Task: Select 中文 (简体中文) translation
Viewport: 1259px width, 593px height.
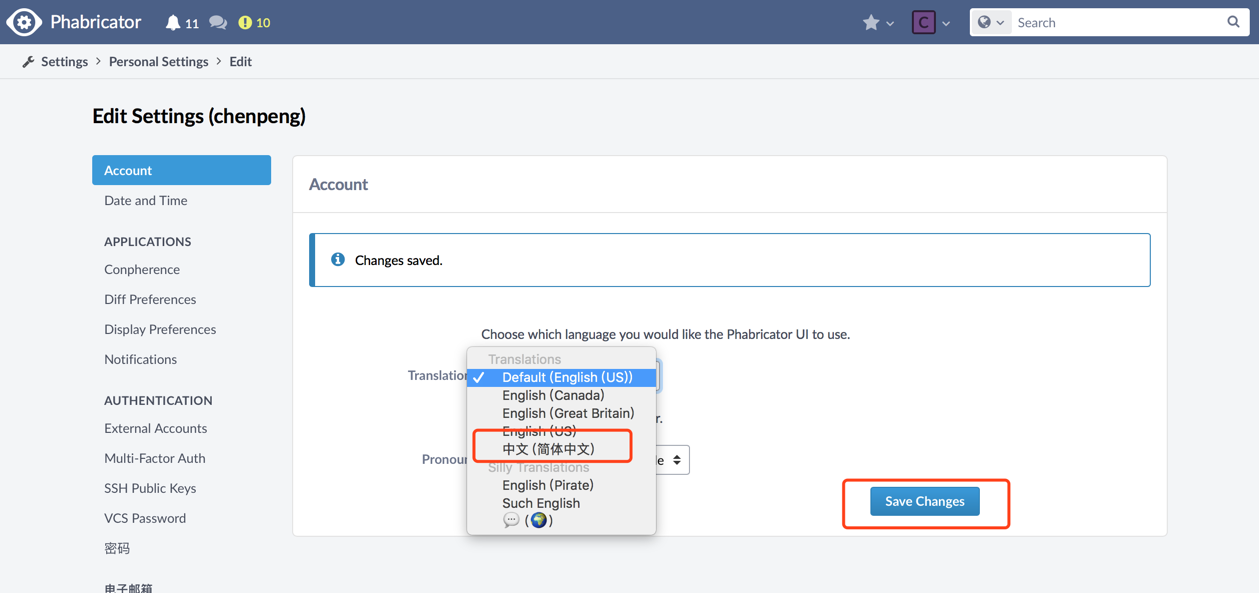Action: click(562, 449)
